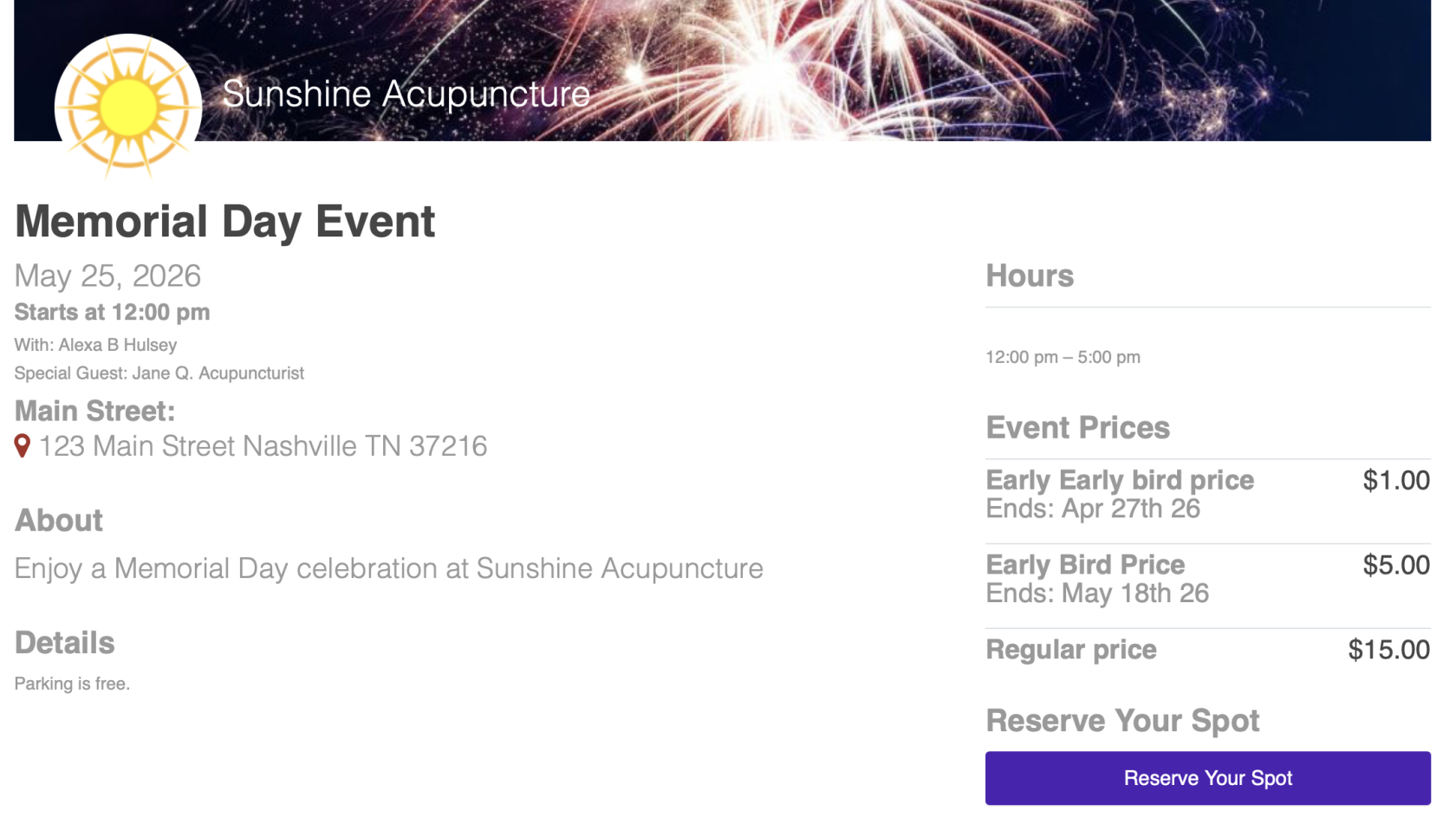Click the 12:00 pm – 5:00 pm hours text
Screen dimensions: 1456x824
[x=1063, y=356]
